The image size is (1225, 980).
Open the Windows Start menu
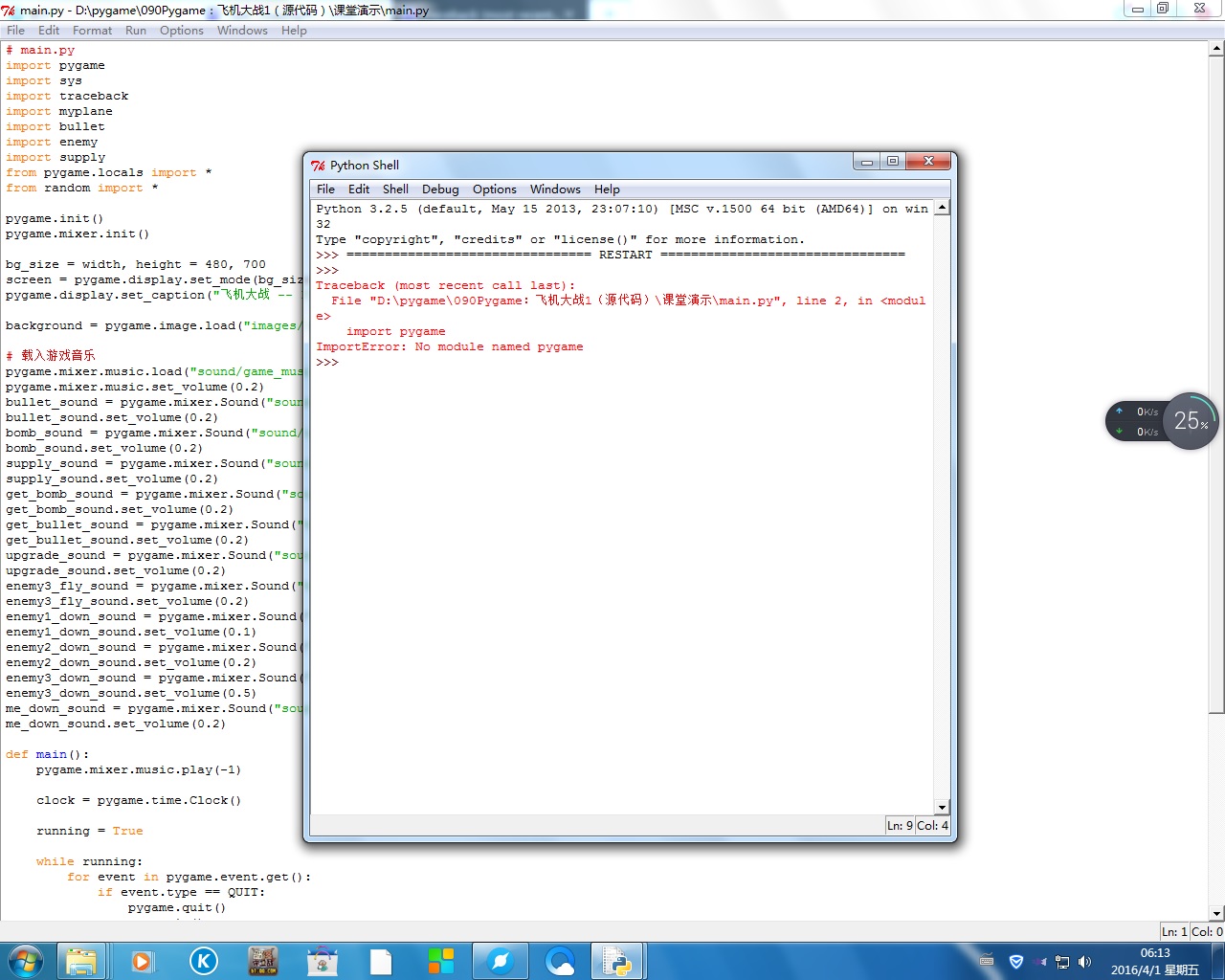click(x=26, y=960)
